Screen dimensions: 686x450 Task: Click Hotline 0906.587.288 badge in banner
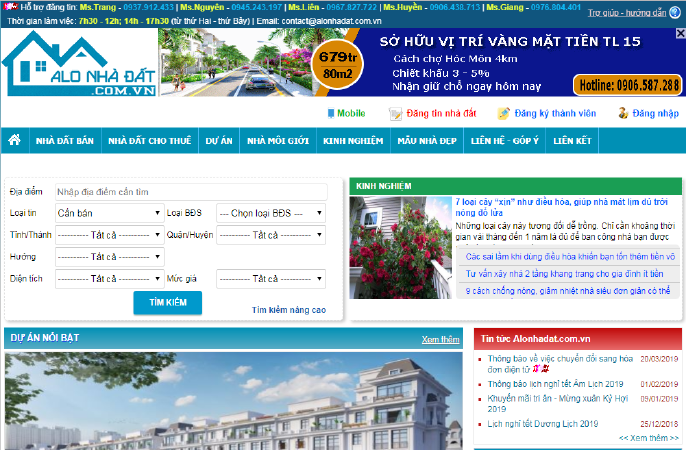(628, 85)
